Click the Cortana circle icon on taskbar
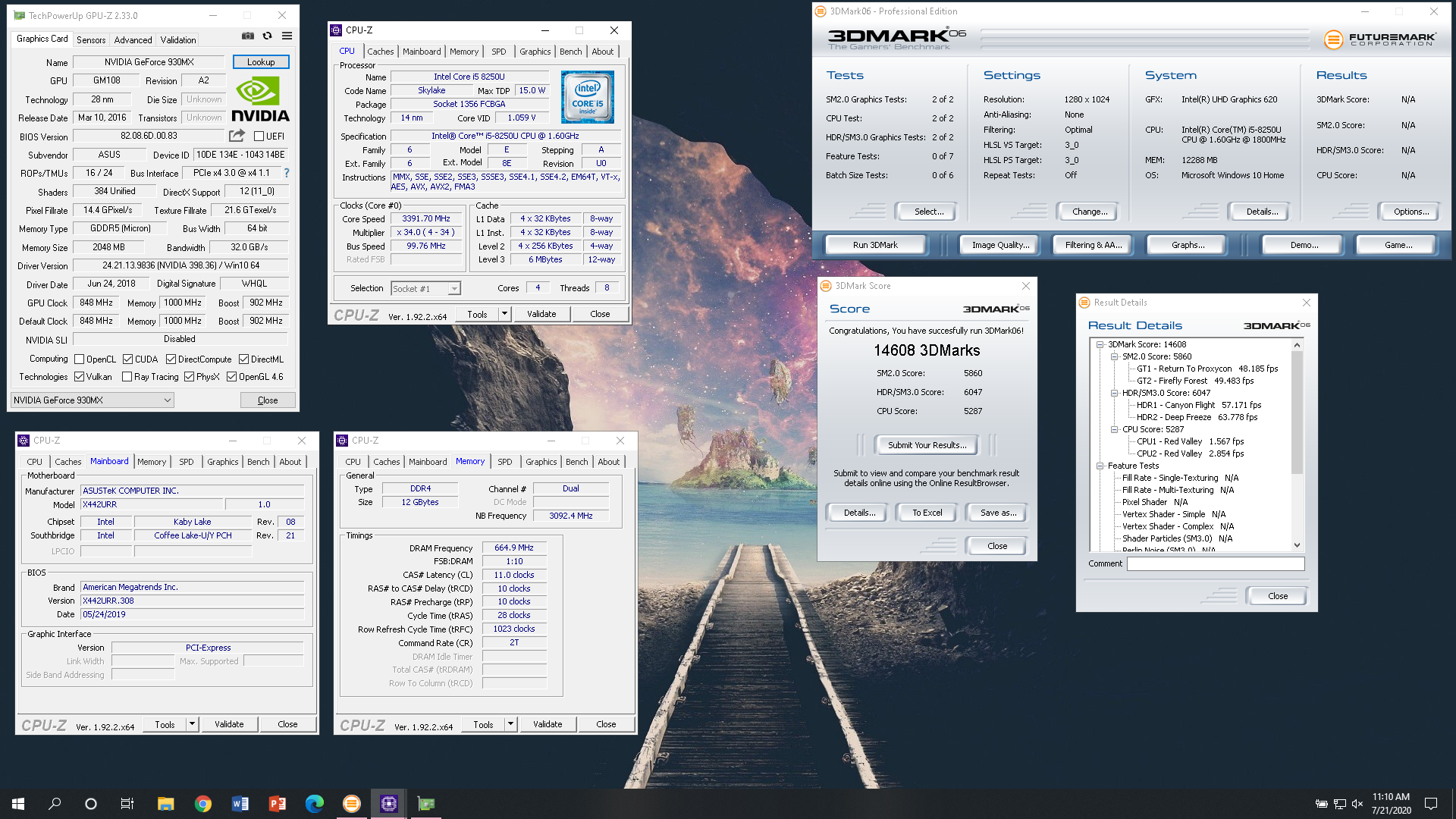Viewport: 1456px width, 819px height. [x=91, y=804]
